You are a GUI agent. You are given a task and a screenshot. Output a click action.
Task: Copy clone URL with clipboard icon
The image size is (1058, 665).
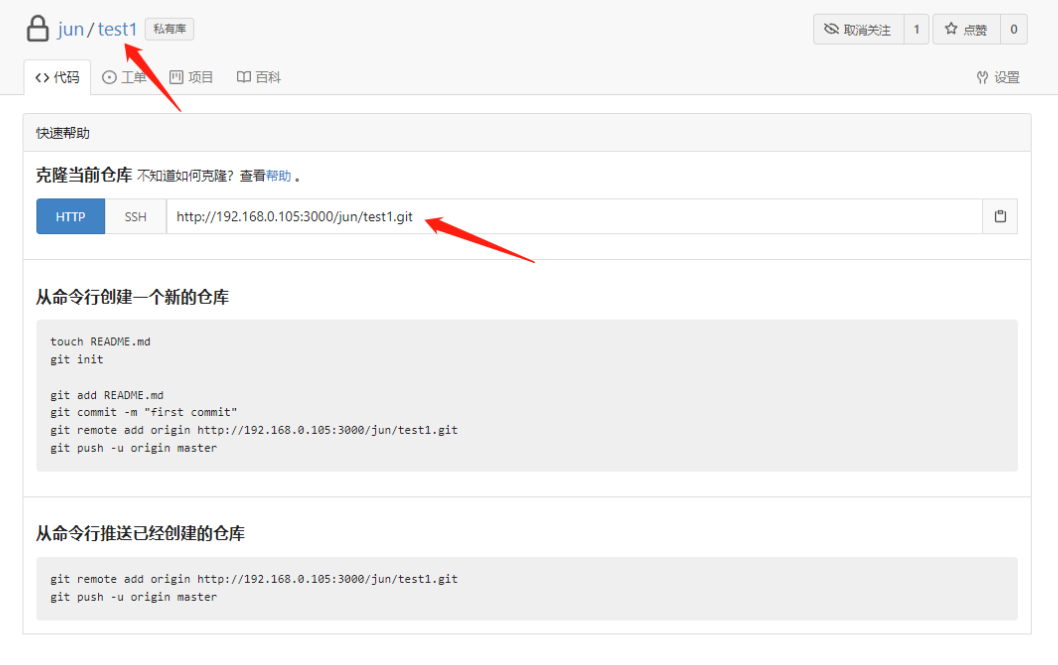tap(1000, 216)
